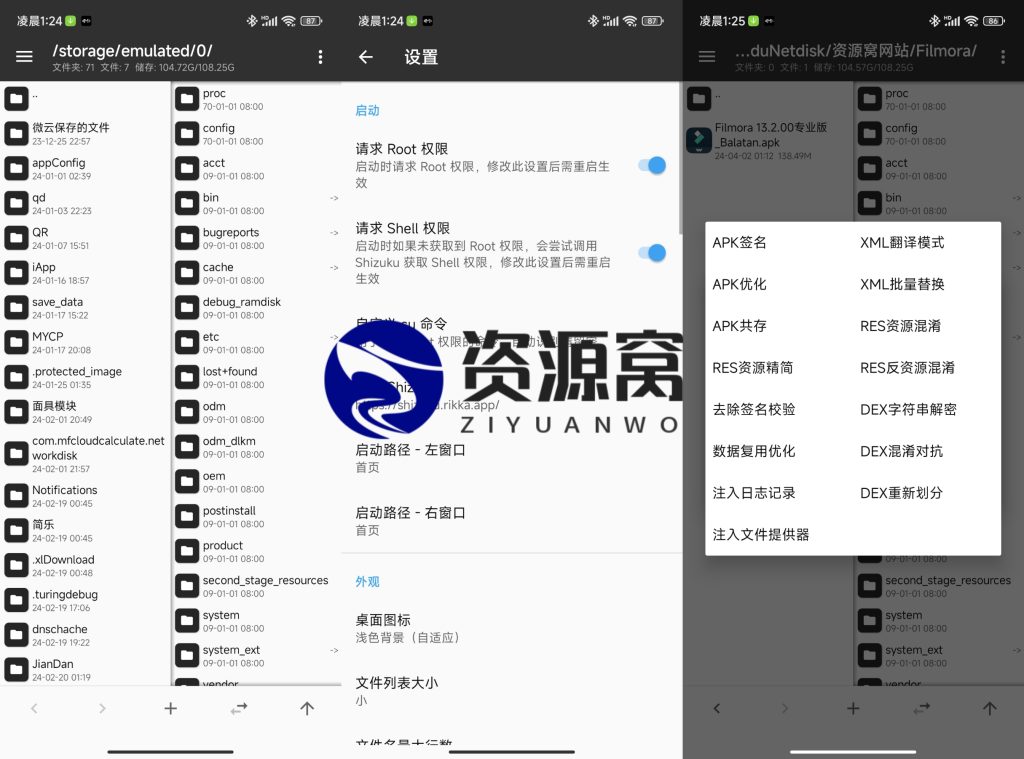Tap the forward (>) arrow in the first screen's bottom bar
This screenshot has height=759, width=1024.
(102, 709)
